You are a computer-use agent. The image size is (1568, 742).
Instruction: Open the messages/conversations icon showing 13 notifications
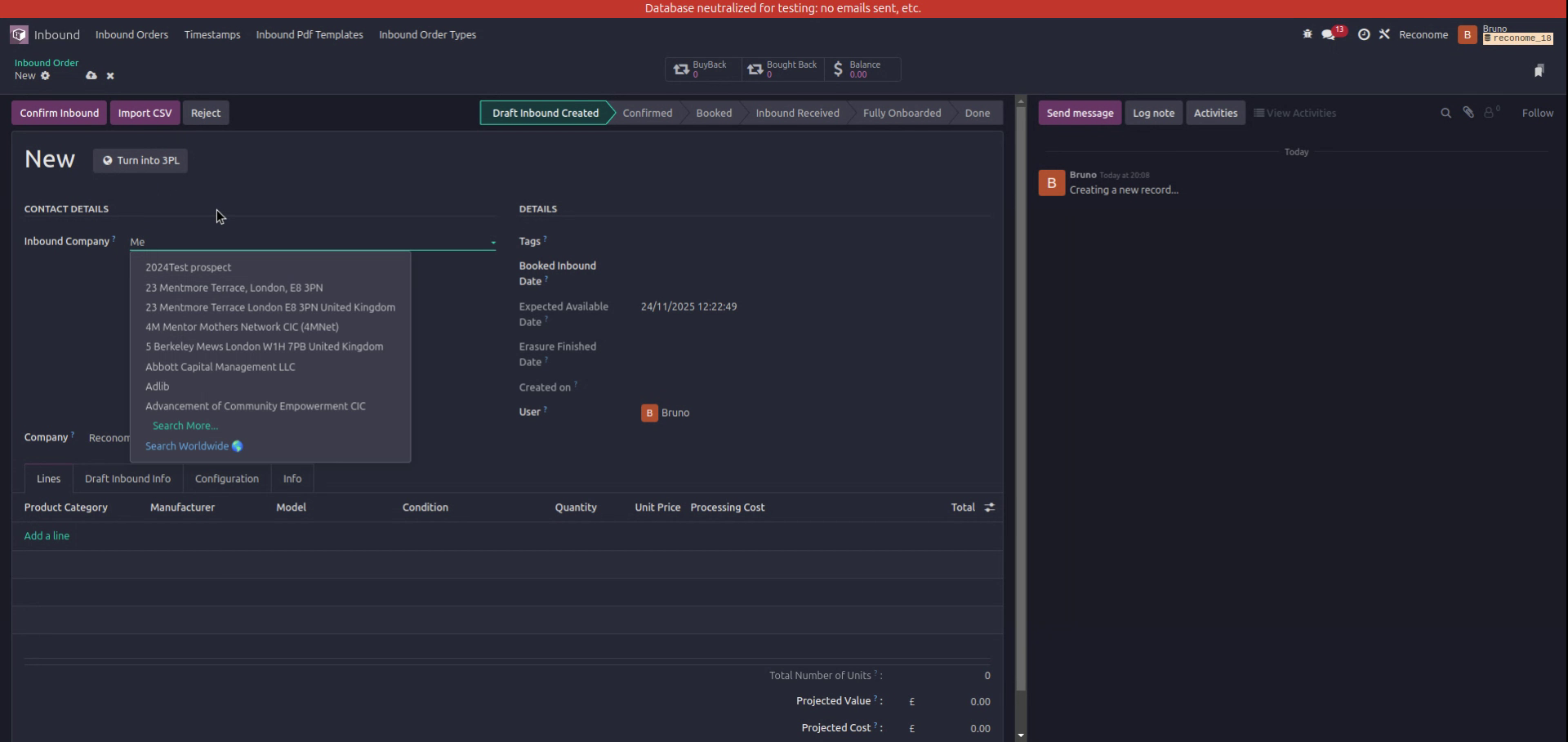(1329, 34)
